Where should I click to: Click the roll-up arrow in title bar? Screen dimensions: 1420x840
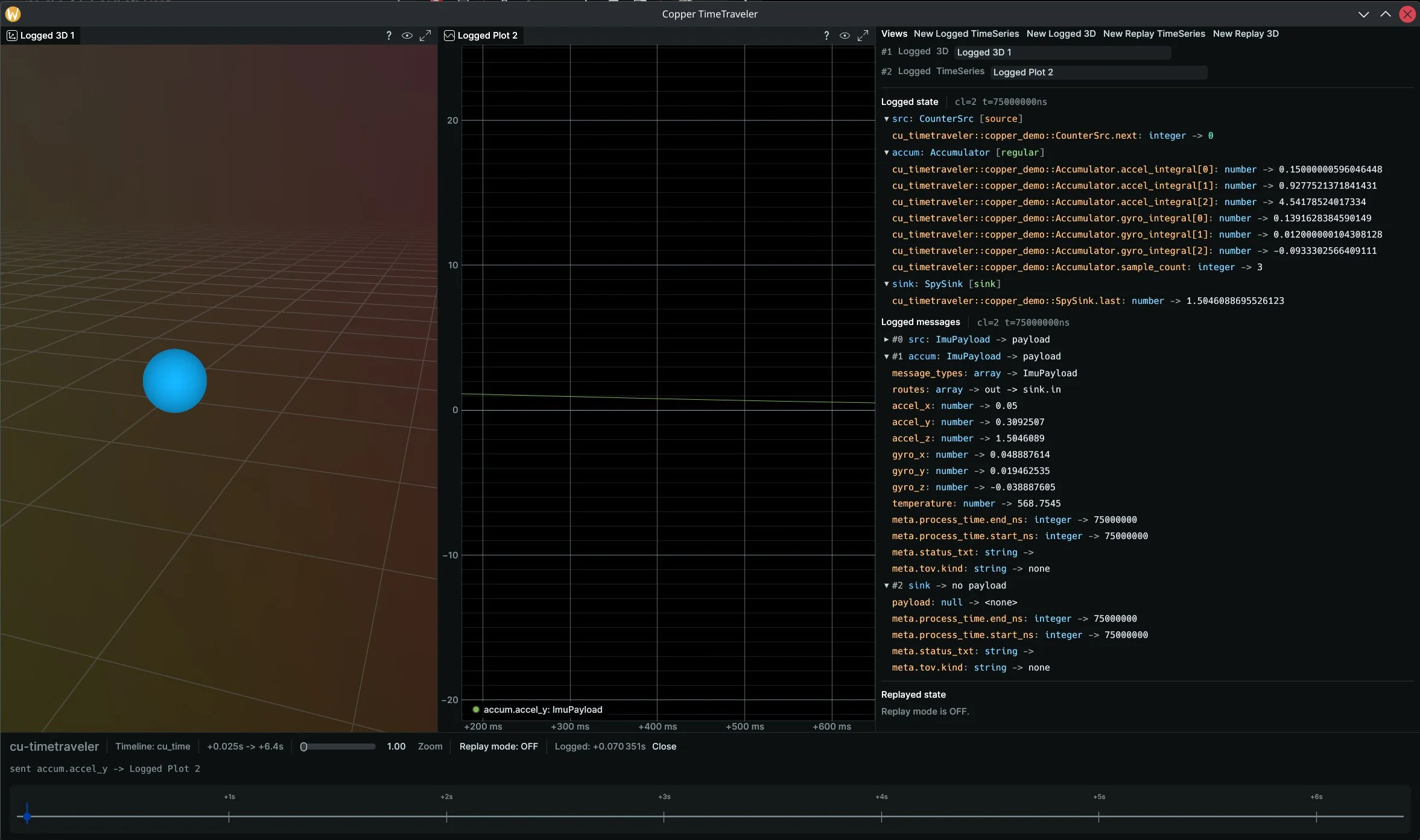point(1385,14)
